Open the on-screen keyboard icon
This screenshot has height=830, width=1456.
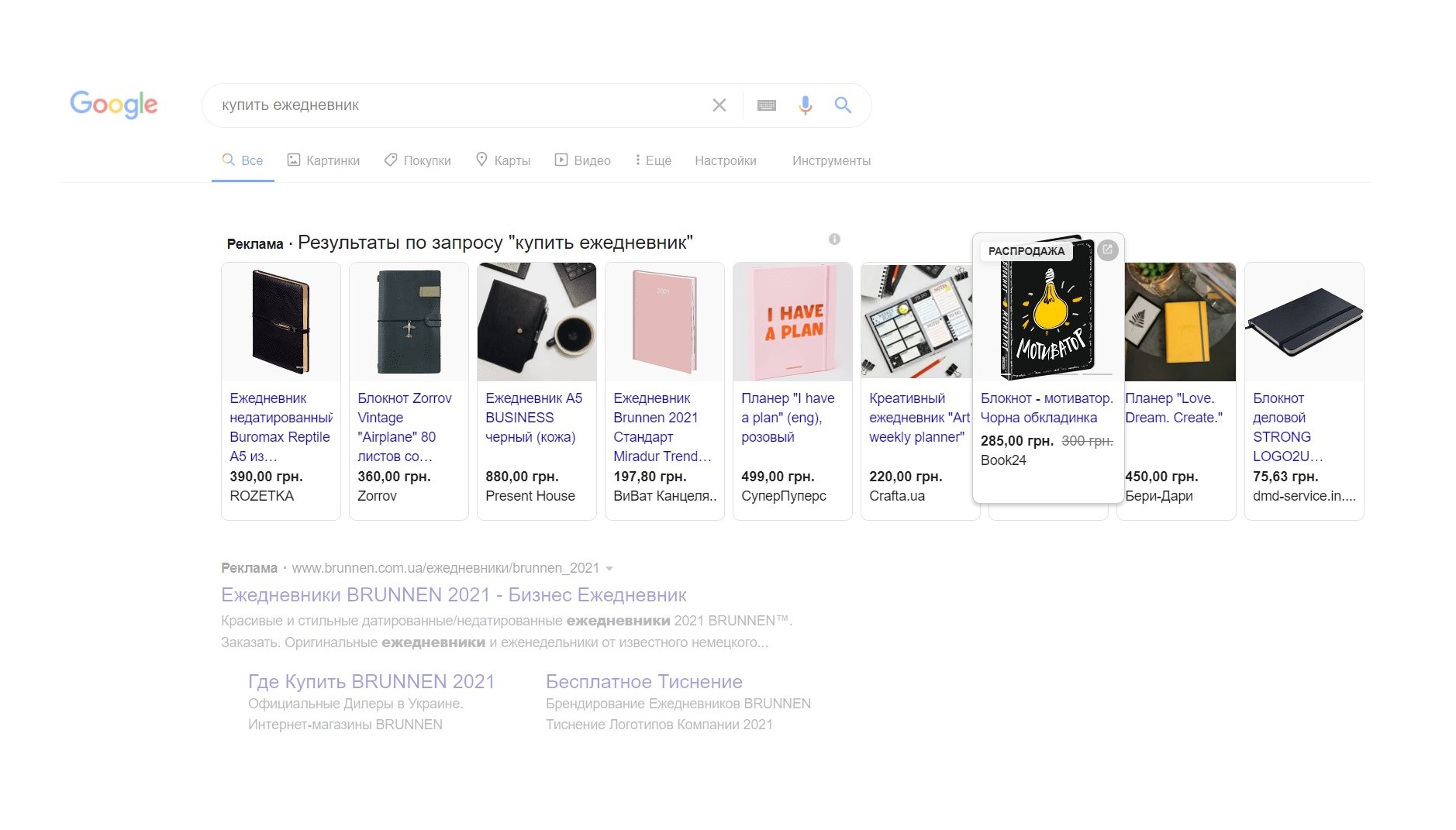766,105
